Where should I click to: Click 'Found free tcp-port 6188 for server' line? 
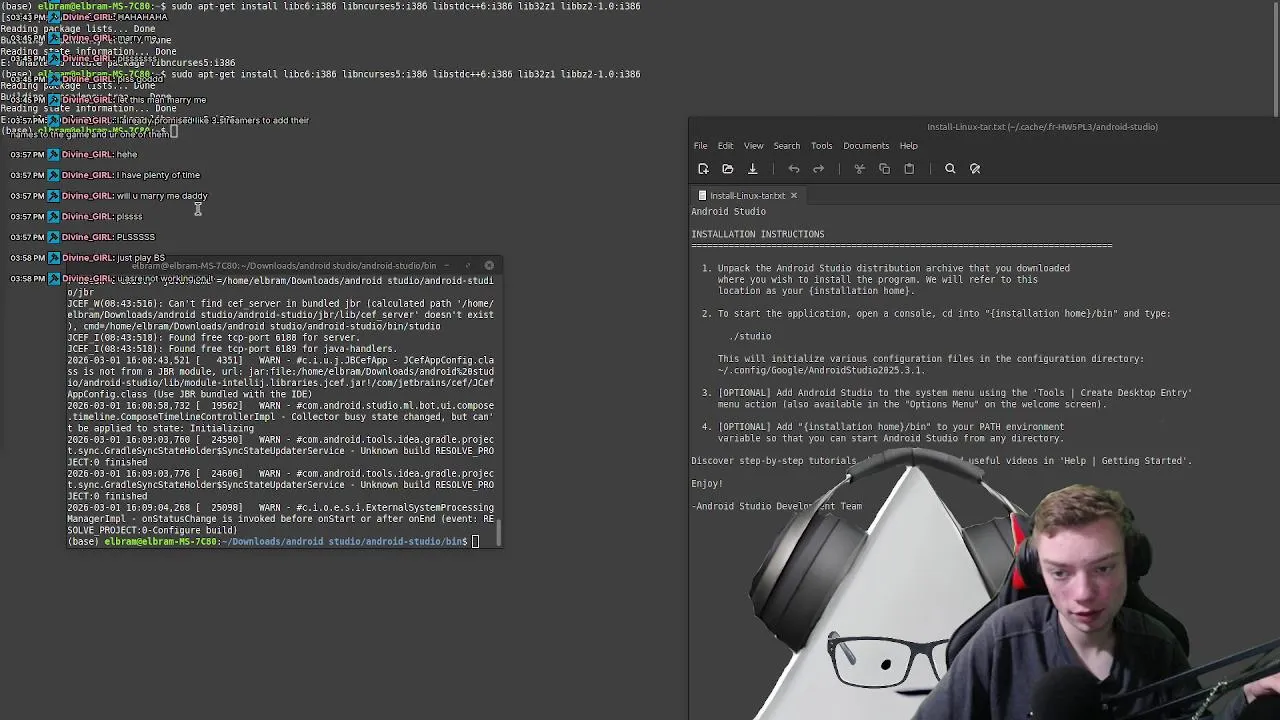click(227, 338)
